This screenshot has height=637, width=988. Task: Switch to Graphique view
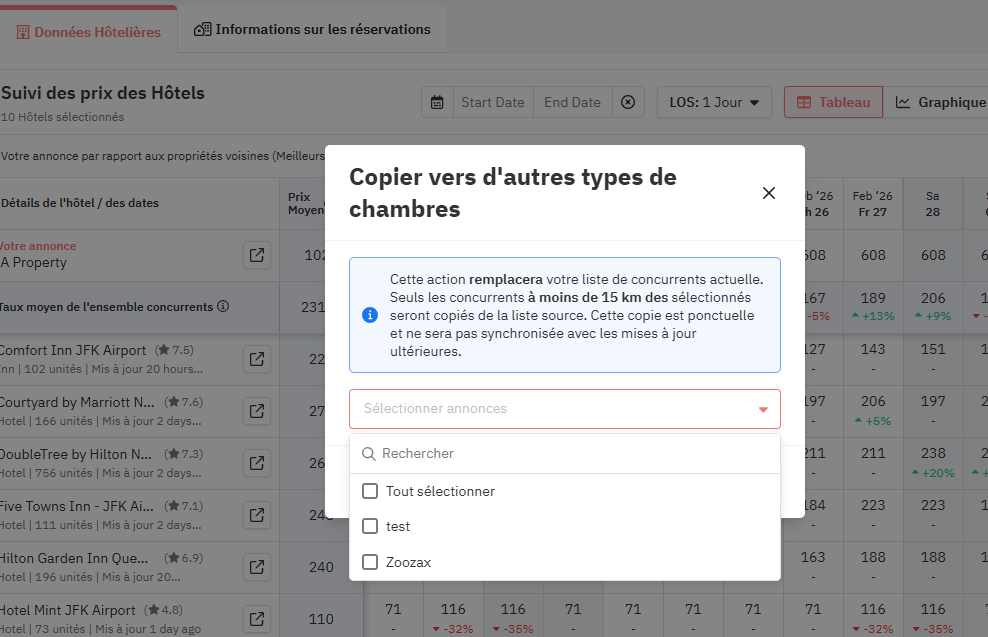[940, 102]
